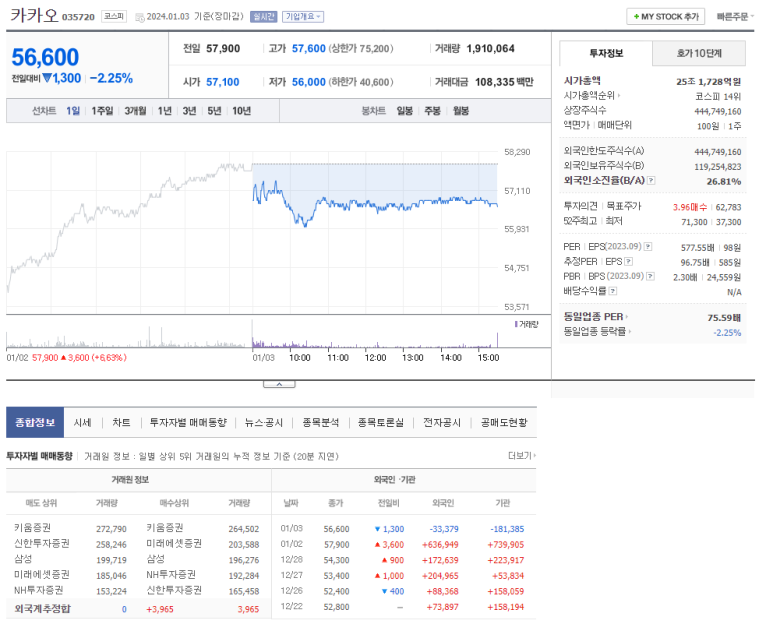This screenshot has width=773, height=624.
Task: Open the 종목토론실 tab
Action: click(x=381, y=422)
